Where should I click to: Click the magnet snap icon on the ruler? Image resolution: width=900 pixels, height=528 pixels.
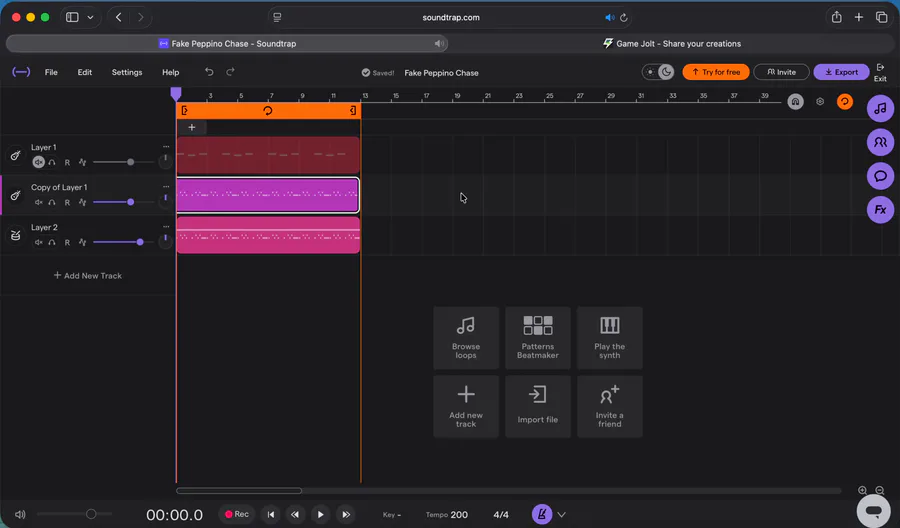click(x=795, y=102)
